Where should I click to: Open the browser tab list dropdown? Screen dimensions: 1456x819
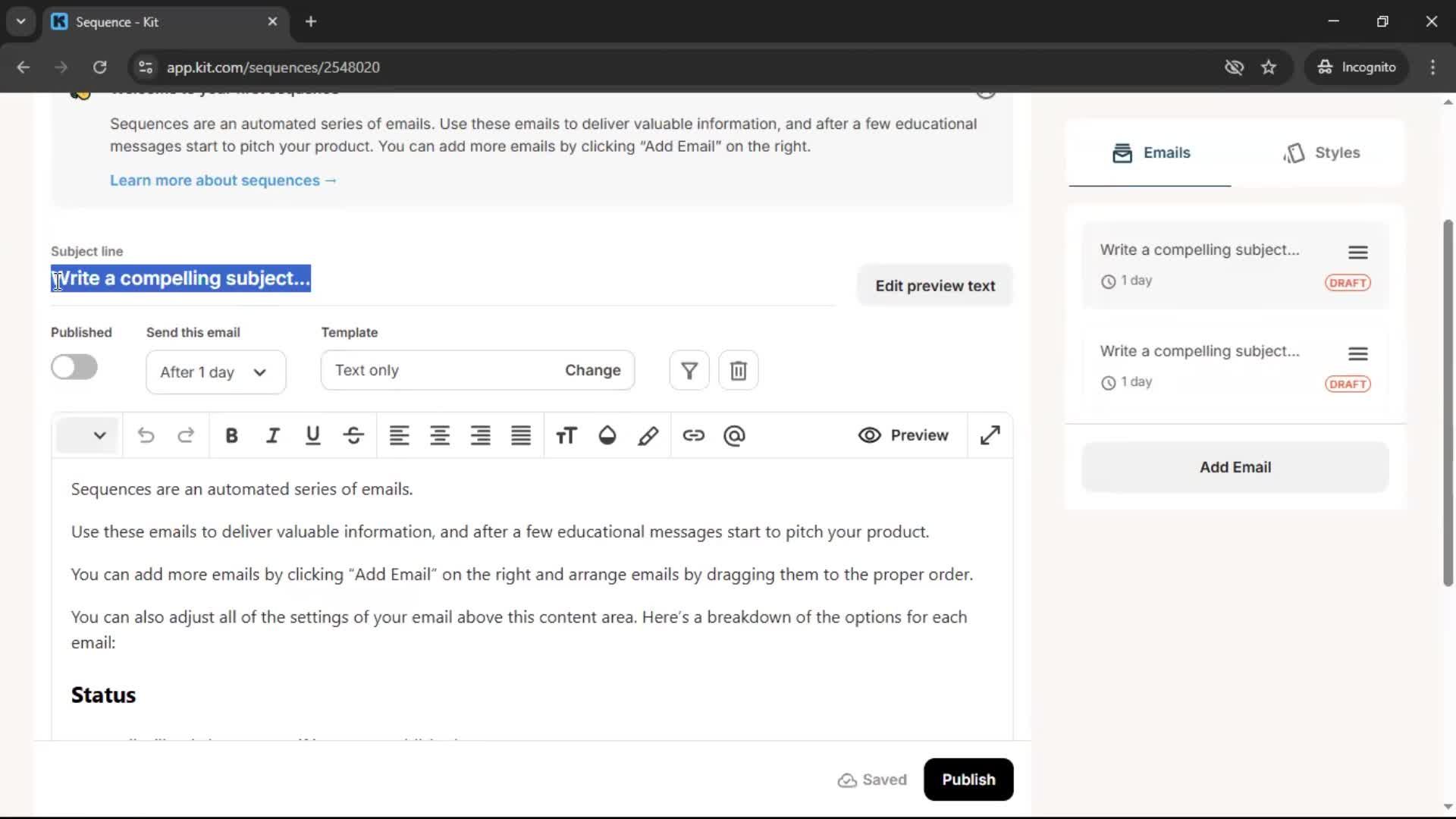coord(20,21)
